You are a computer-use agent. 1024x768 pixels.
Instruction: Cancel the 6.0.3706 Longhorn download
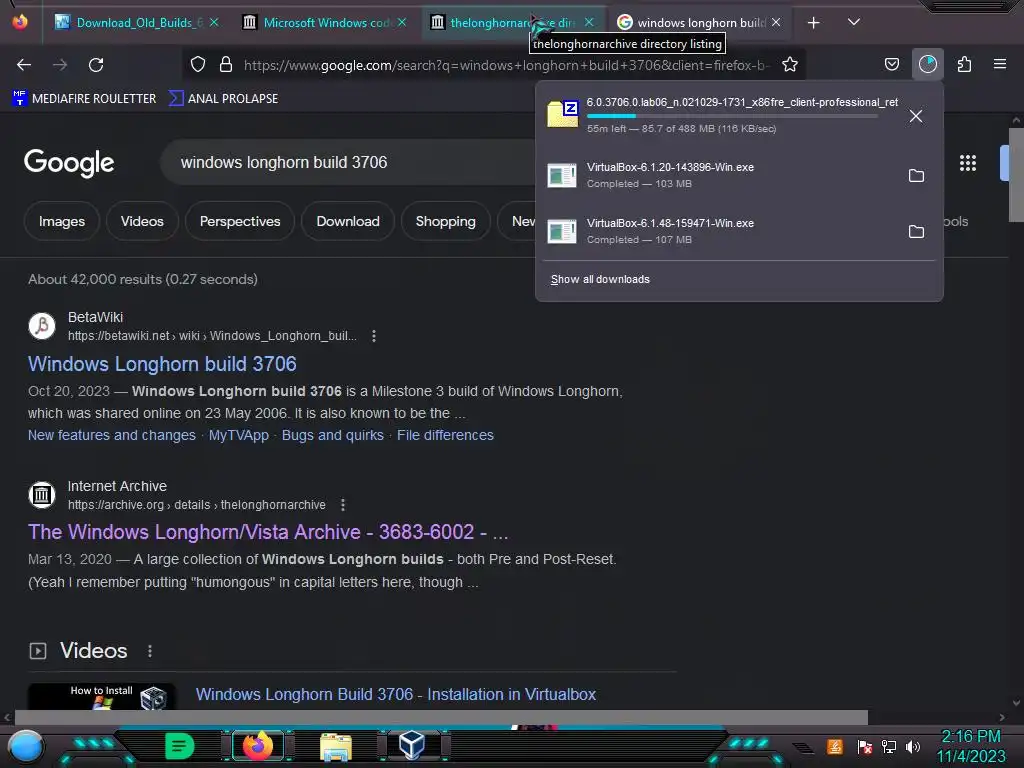[916, 116]
